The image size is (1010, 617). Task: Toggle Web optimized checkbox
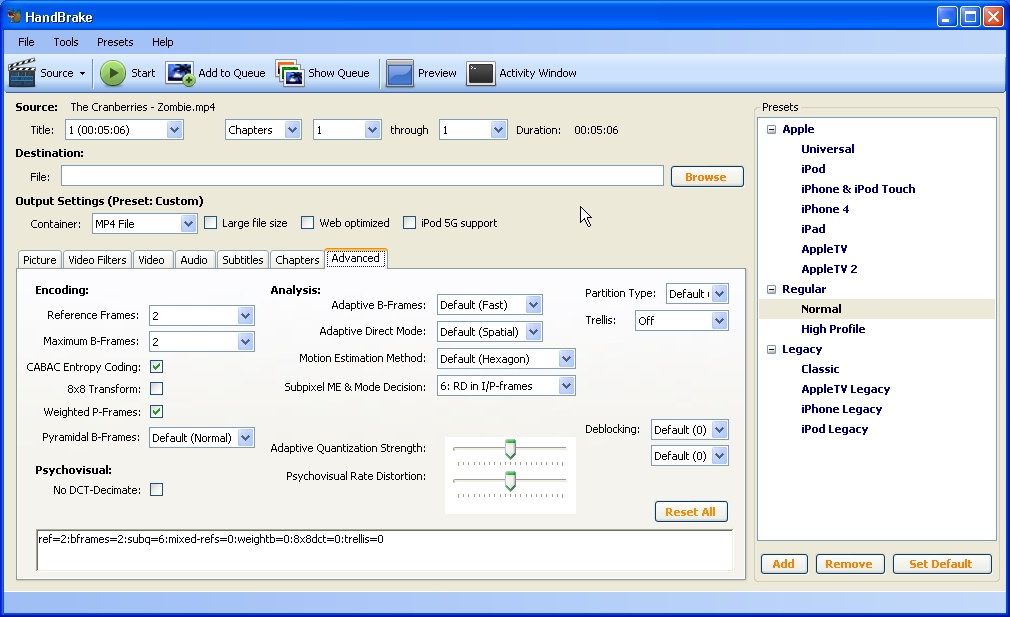pos(307,223)
